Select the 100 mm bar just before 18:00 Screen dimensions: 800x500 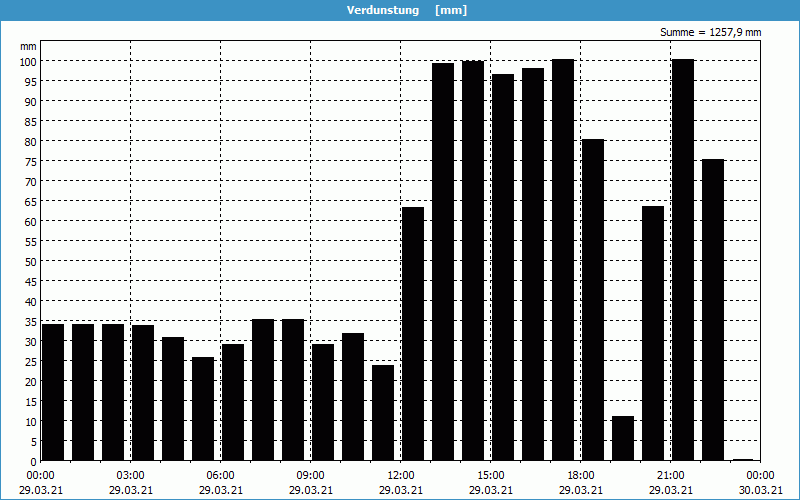click(x=563, y=260)
